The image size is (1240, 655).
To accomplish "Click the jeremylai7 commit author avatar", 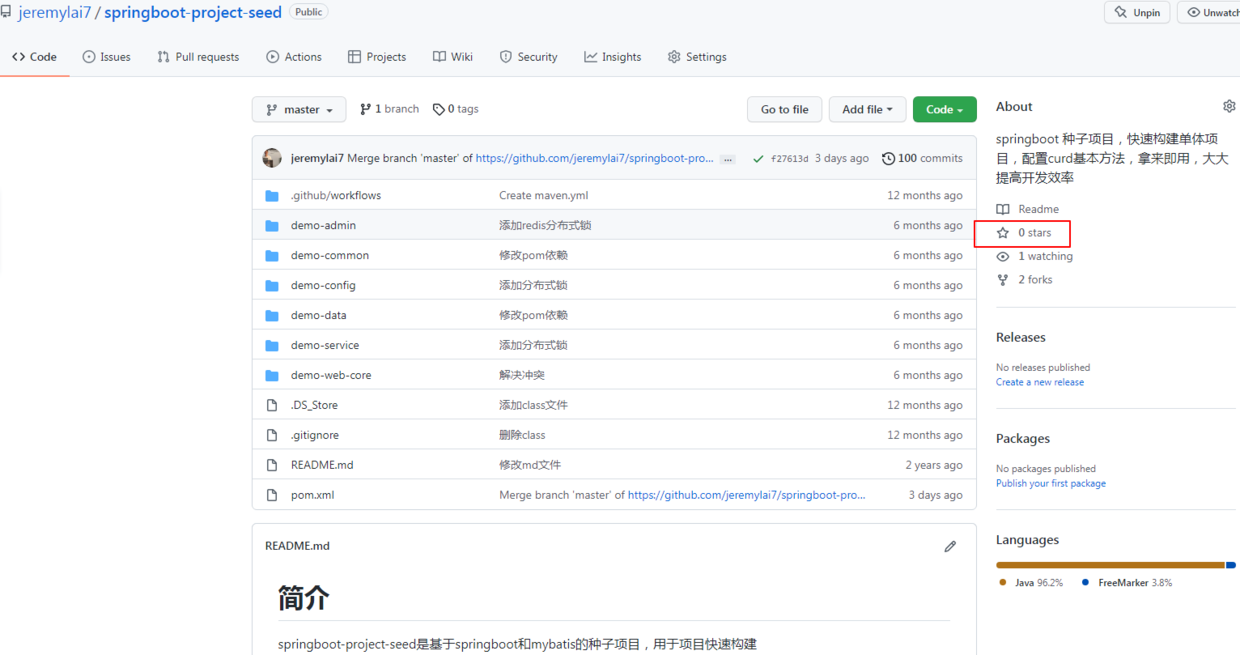I will click(x=272, y=158).
